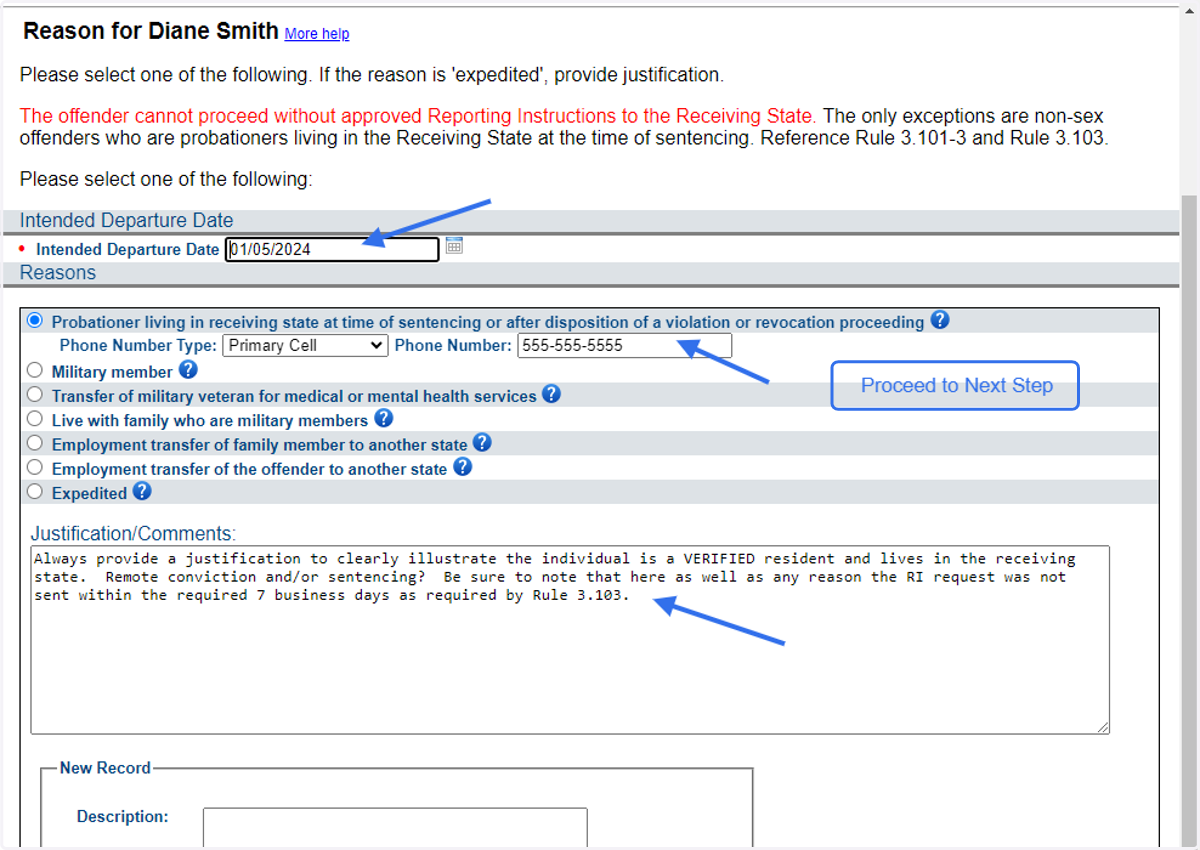Screen dimensions: 1200x850
Task: Click the Description field in New Record
Action: 395,828
